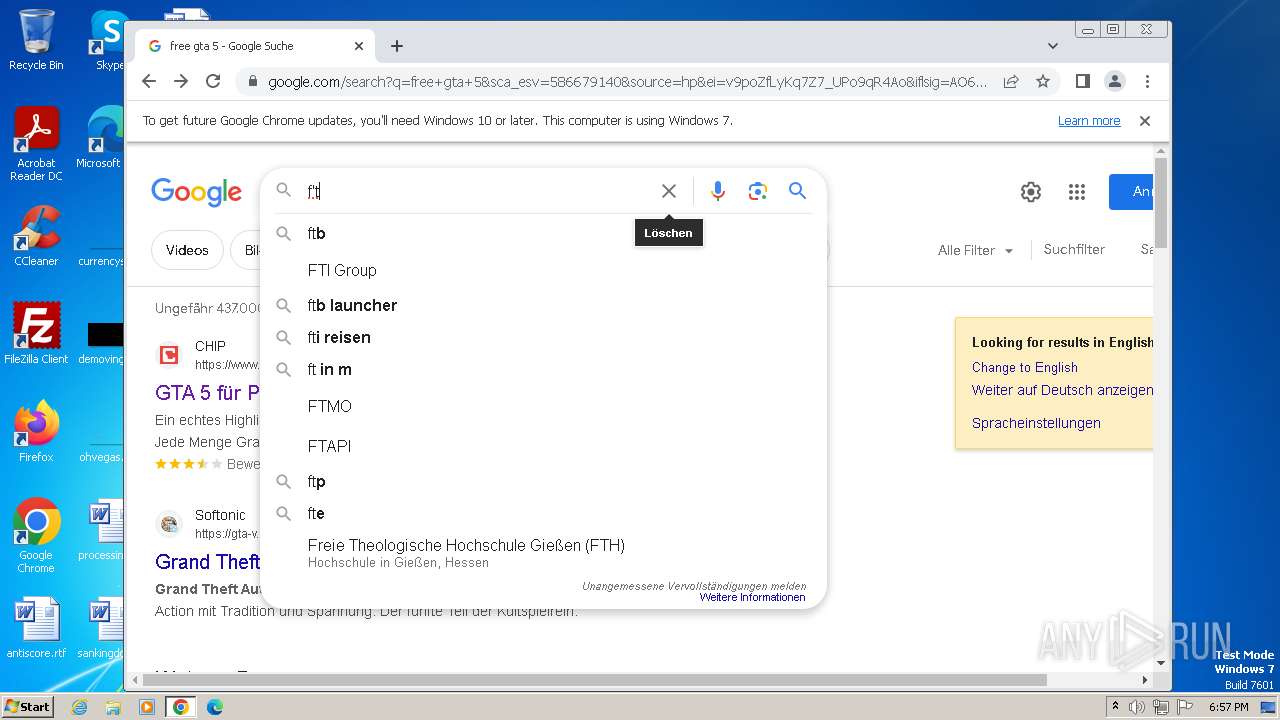This screenshot has width=1280, height=720.
Task: Click the vertical page scrollbar
Action: click(1160, 202)
